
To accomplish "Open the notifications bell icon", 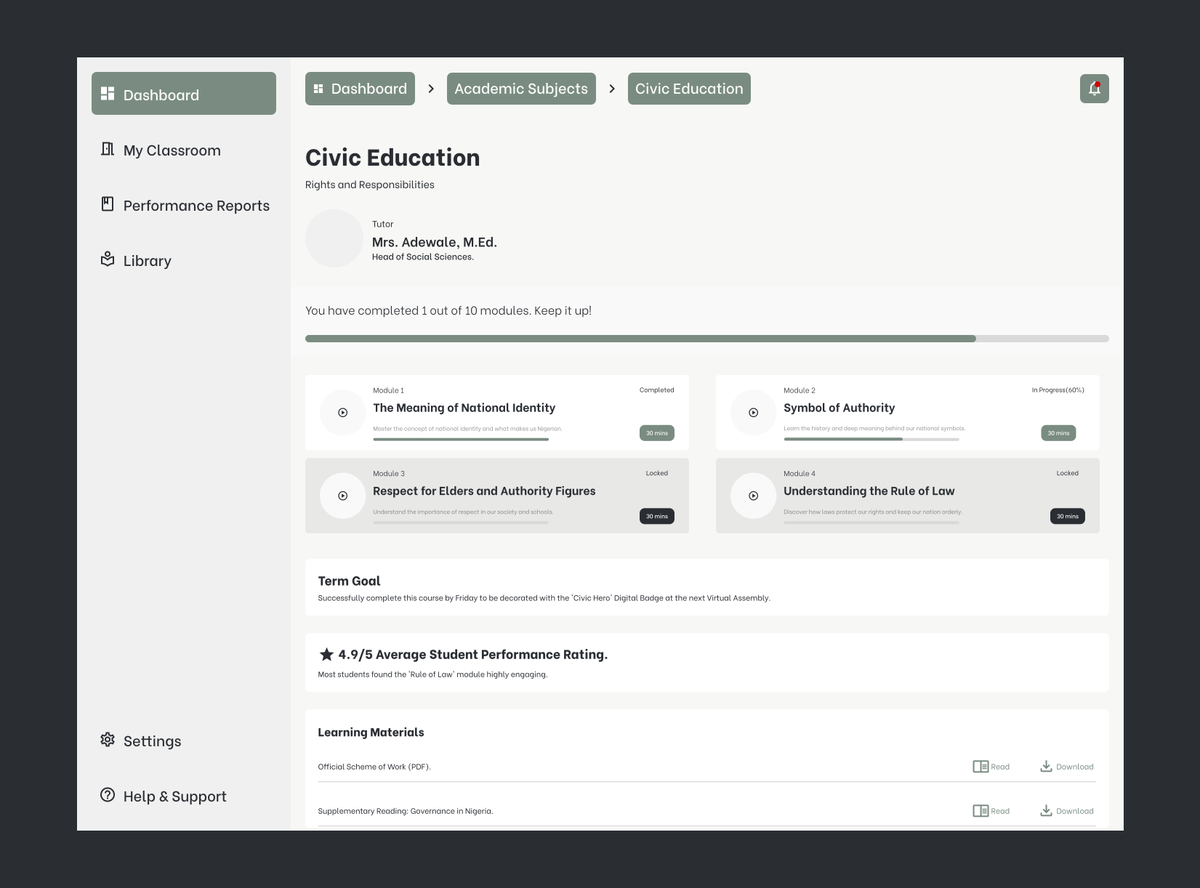I will tap(1094, 88).
